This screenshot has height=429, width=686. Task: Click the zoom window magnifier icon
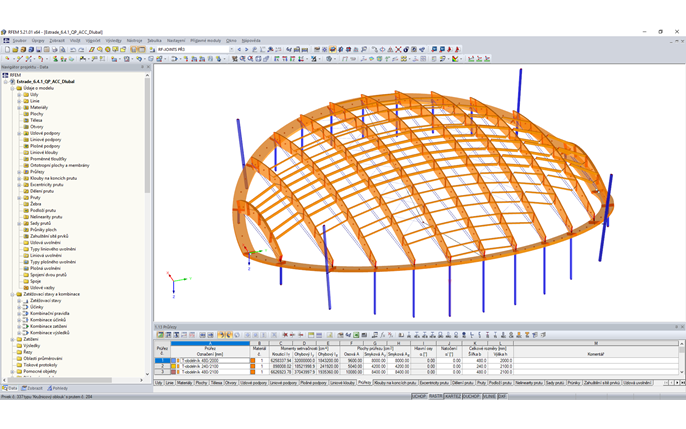tap(242, 59)
